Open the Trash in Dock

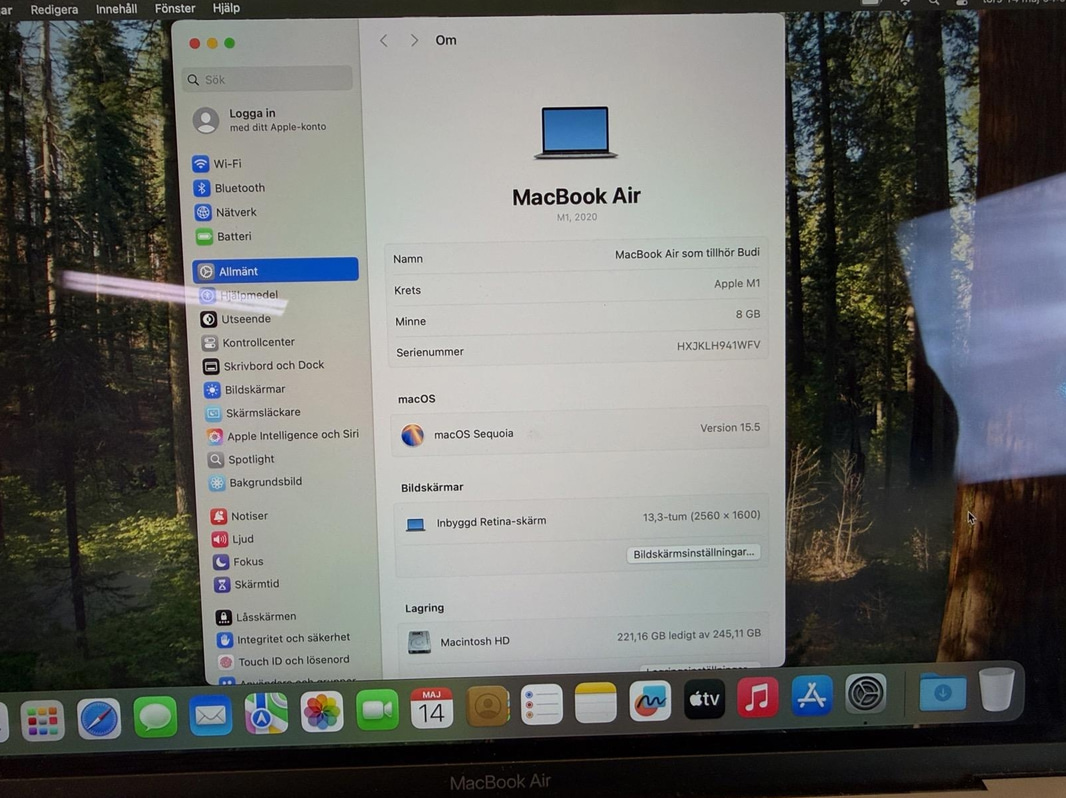[997, 689]
